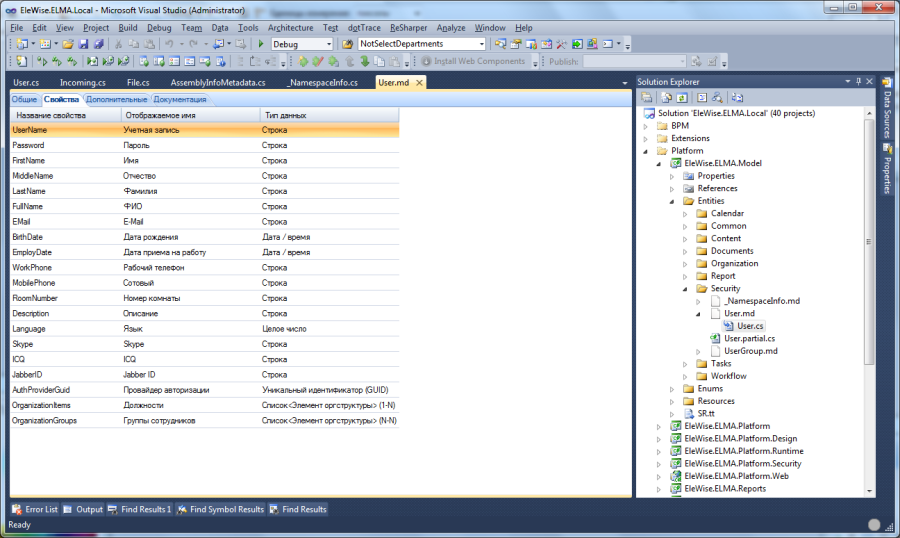Click the View Class Diagram icon in Solution Explorer

click(737, 97)
